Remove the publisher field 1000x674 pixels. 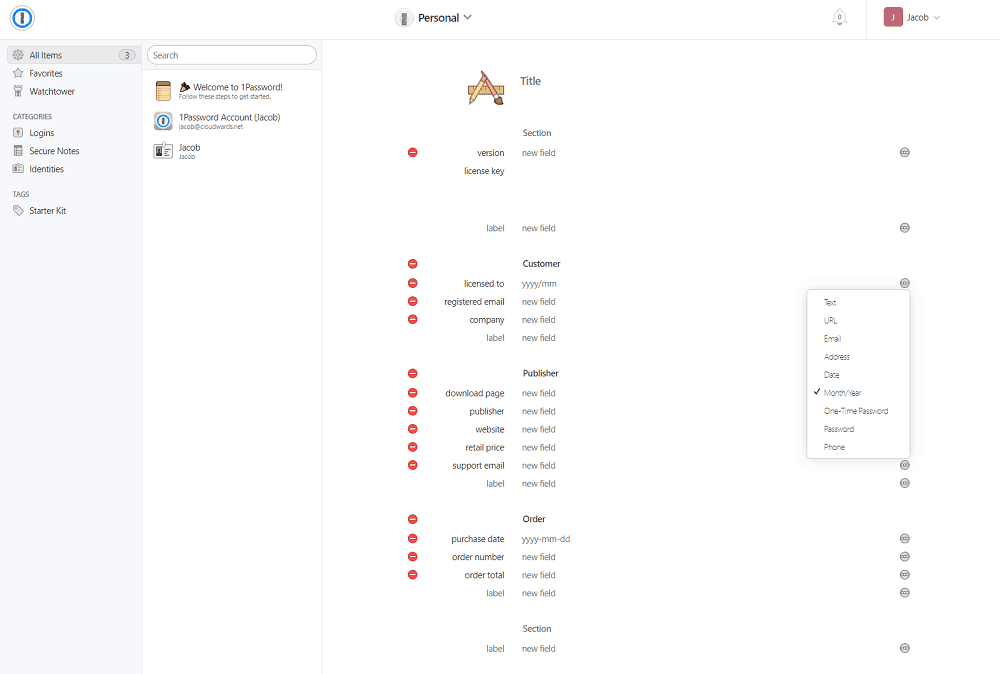[413, 411]
